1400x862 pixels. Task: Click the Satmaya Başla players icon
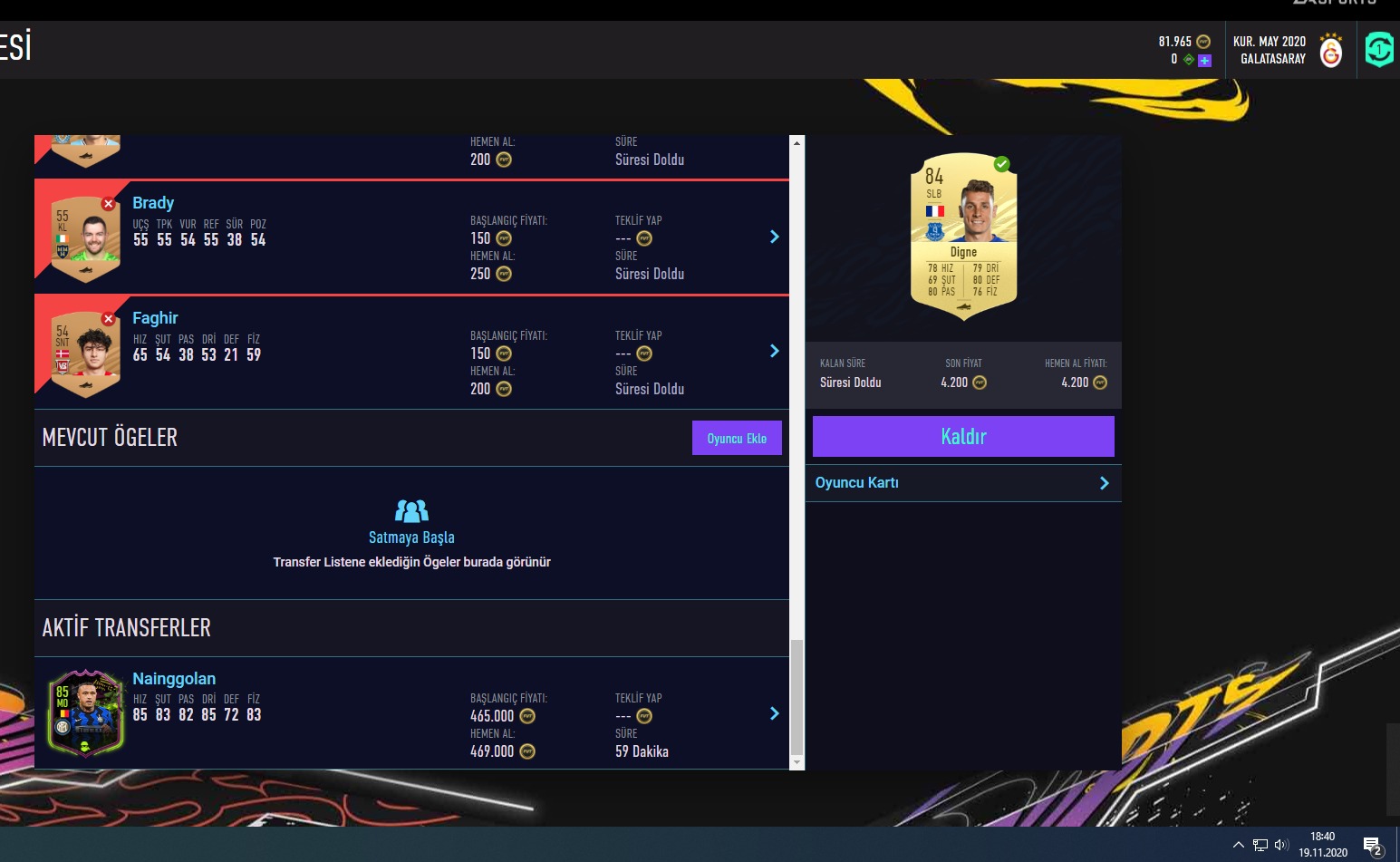pyautogui.click(x=411, y=511)
